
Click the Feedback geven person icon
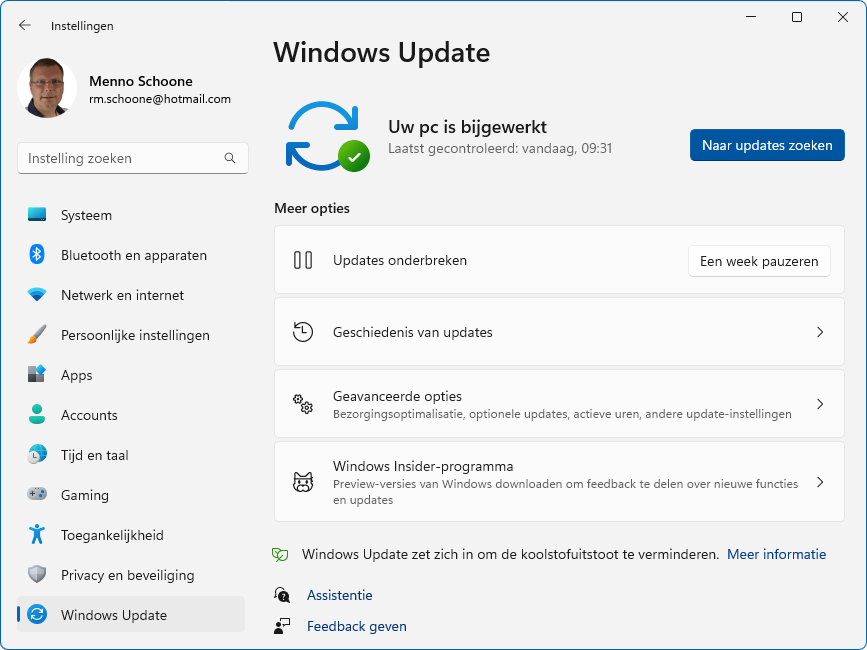point(282,626)
